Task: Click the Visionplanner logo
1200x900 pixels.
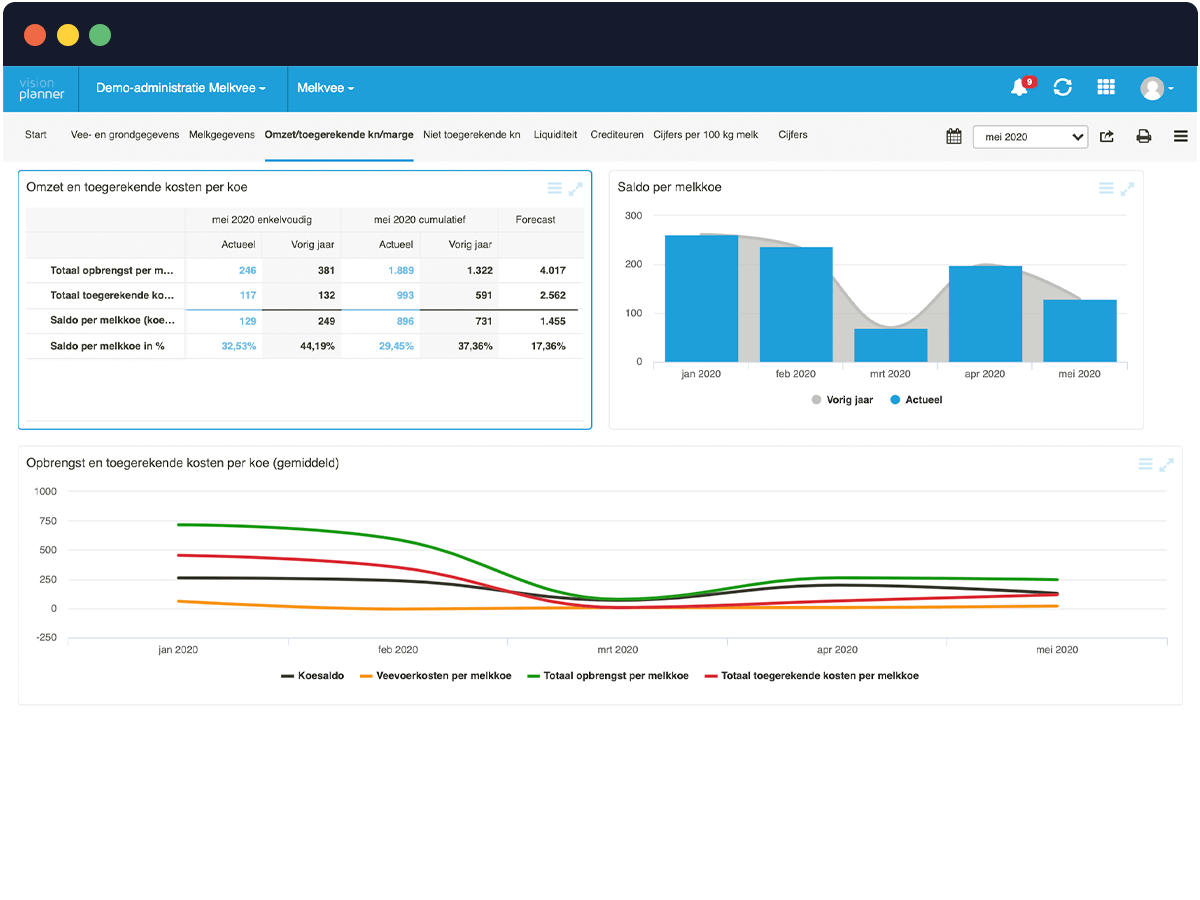Action: click(41, 88)
